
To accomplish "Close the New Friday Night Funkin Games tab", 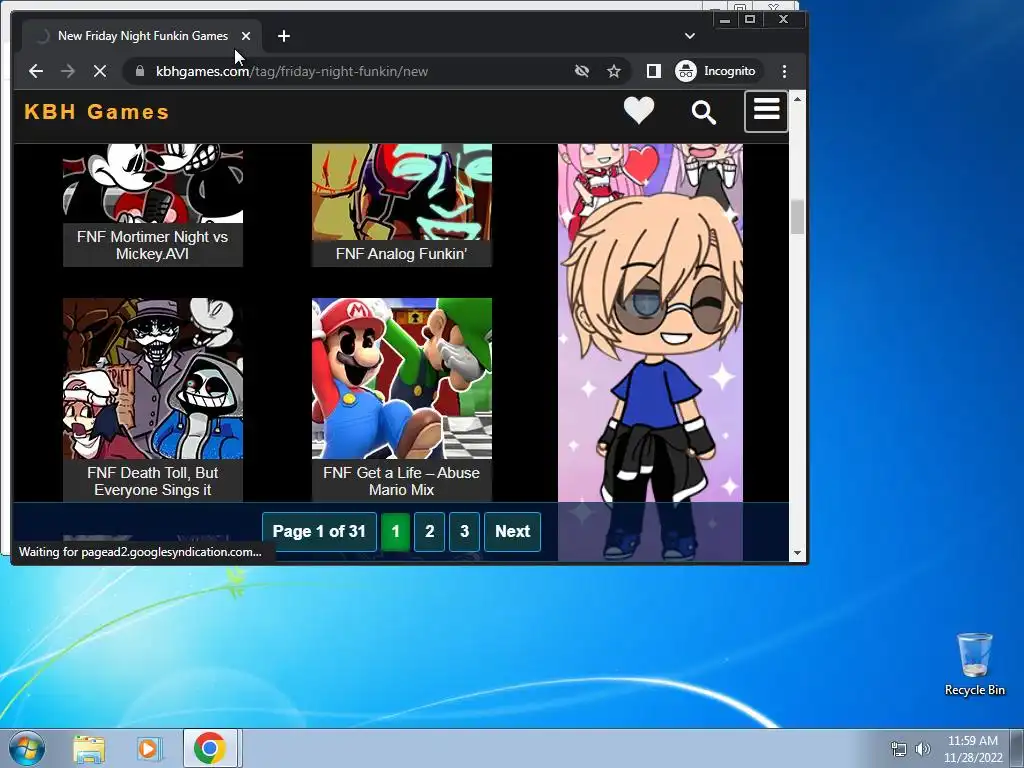I will point(246,36).
